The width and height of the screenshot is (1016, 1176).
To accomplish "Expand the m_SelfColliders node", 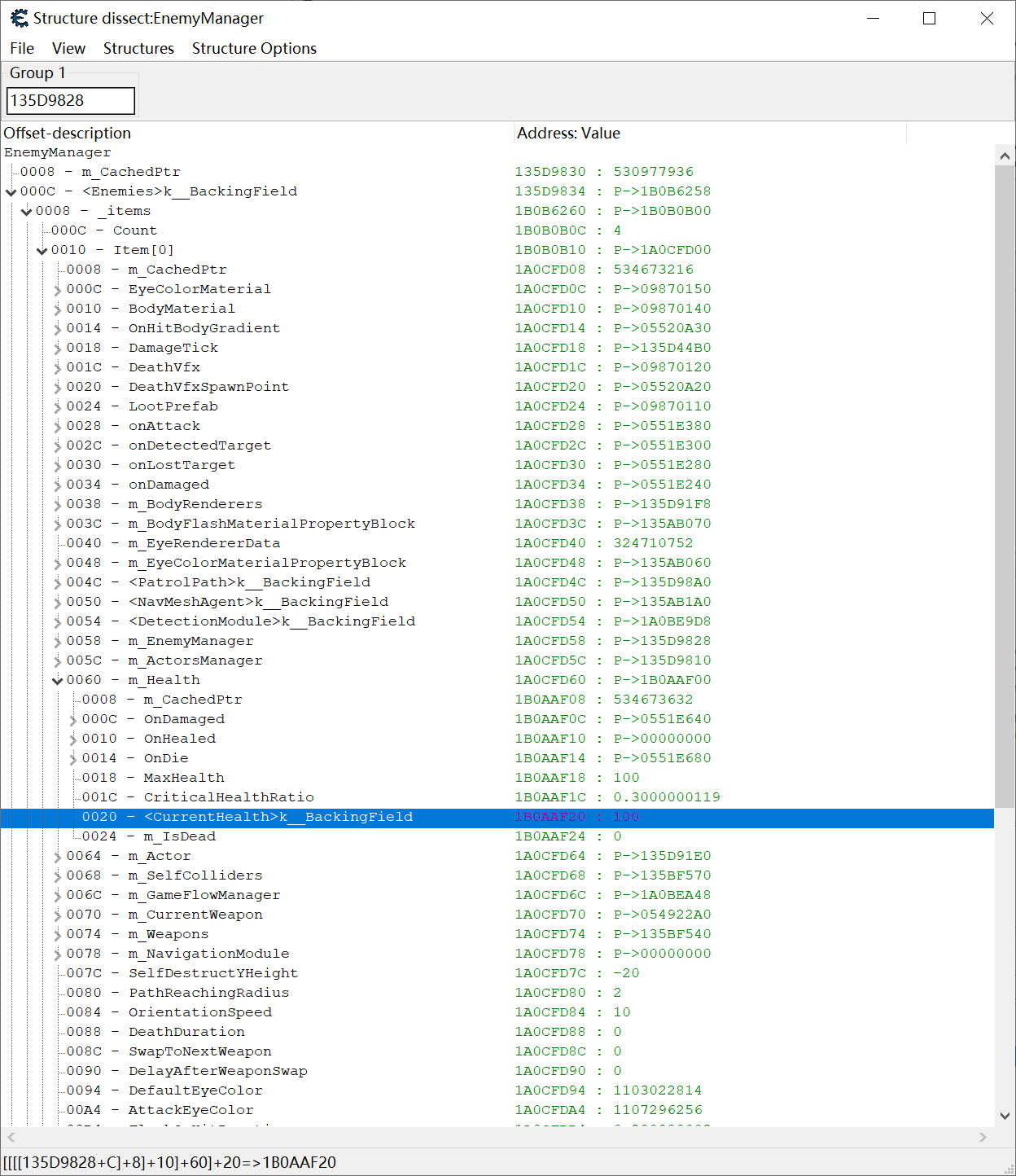I will point(57,876).
